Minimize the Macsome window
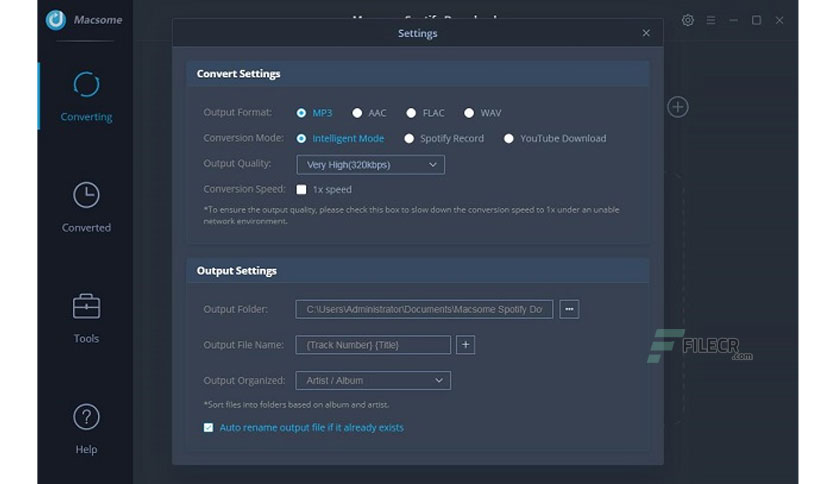The height and width of the screenshot is (484, 836). pyautogui.click(x=734, y=20)
